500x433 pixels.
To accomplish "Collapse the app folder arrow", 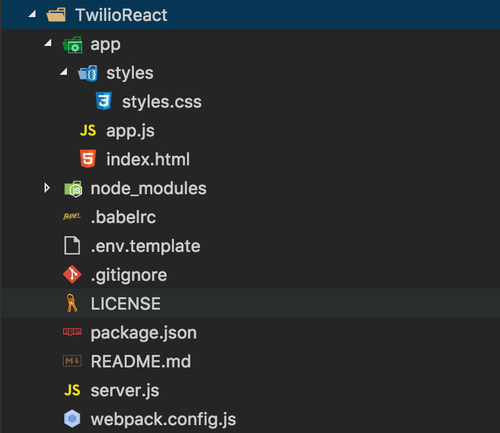I will coord(48,43).
